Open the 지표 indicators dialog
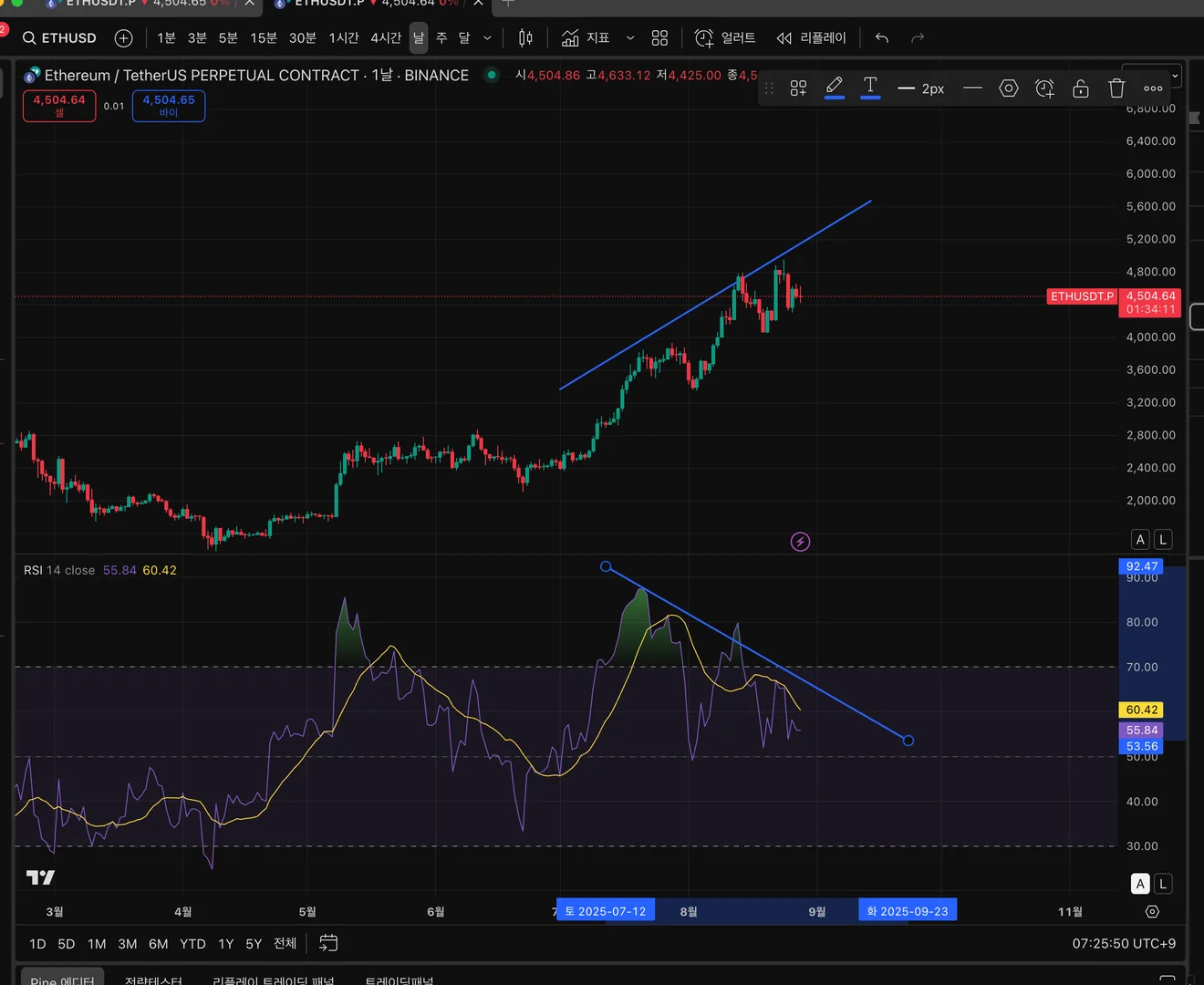This screenshot has height=985, width=1204. (586, 38)
